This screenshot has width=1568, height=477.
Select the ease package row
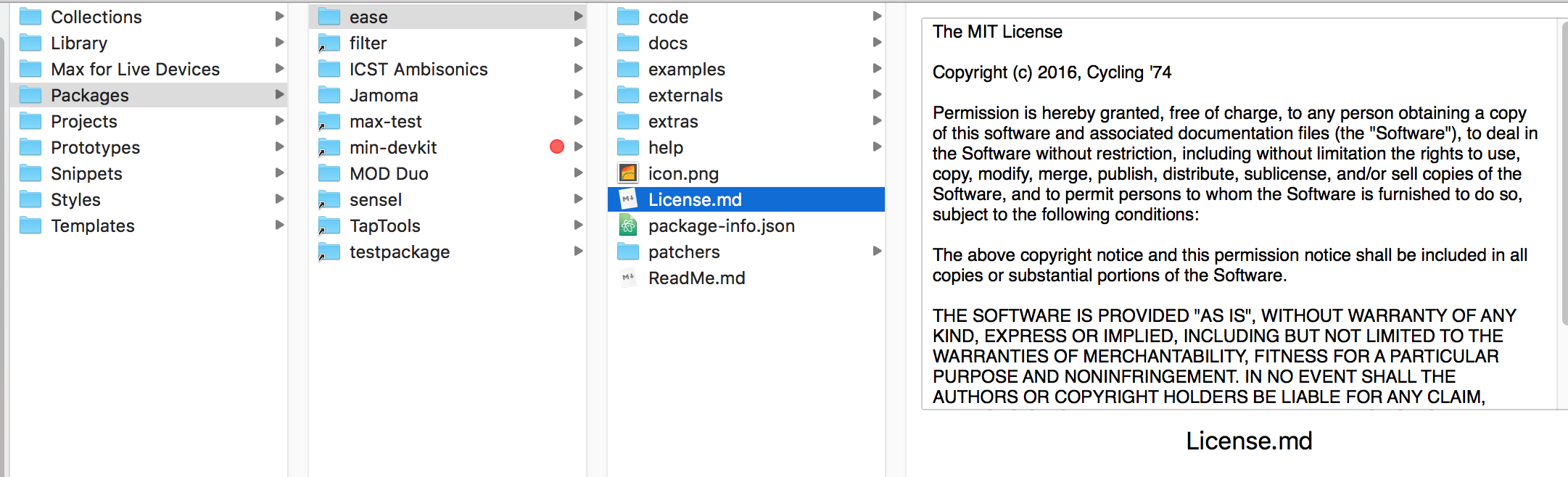(x=447, y=17)
